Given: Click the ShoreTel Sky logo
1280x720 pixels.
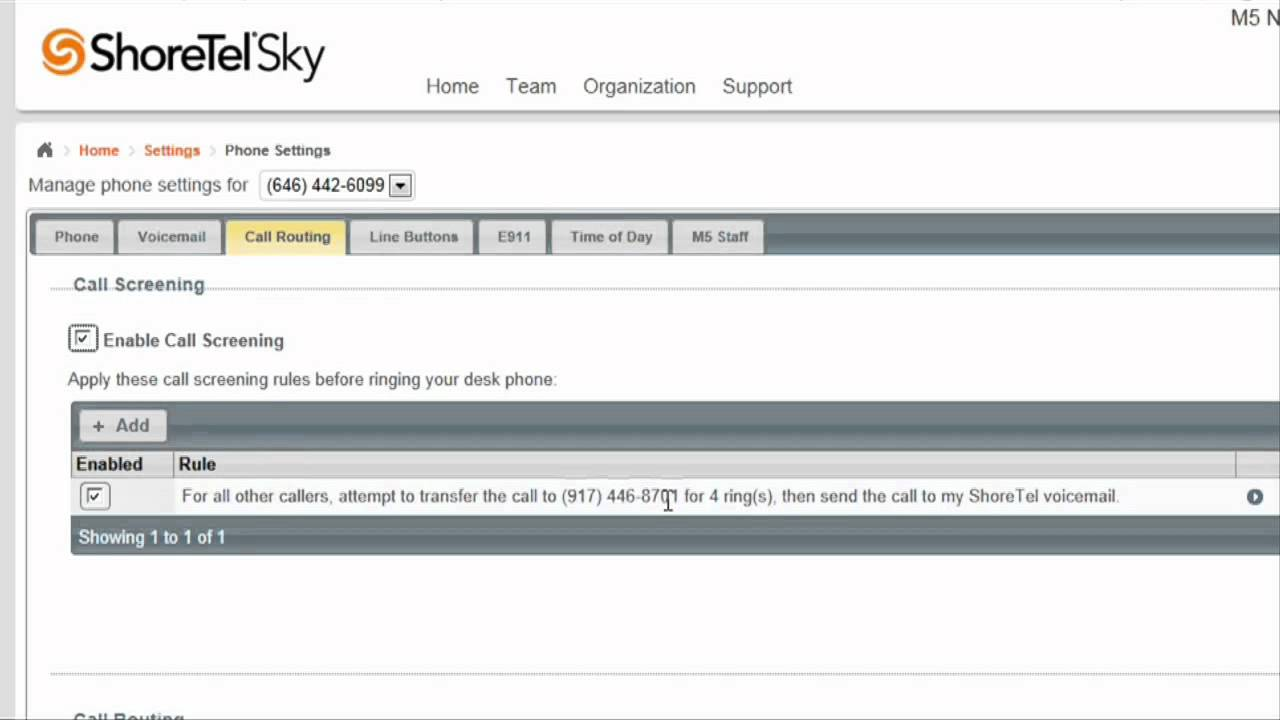Looking at the screenshot, I should 183,54.
